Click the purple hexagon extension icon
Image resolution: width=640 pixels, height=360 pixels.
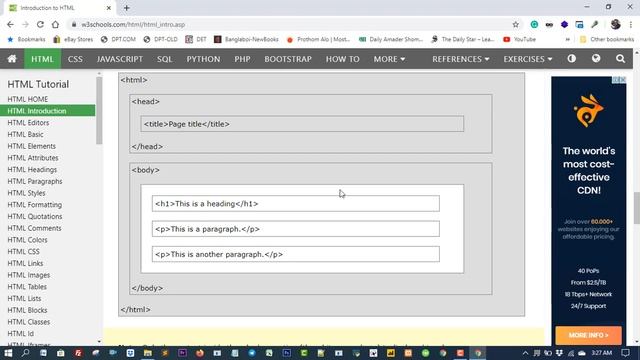tap(564, 24)
